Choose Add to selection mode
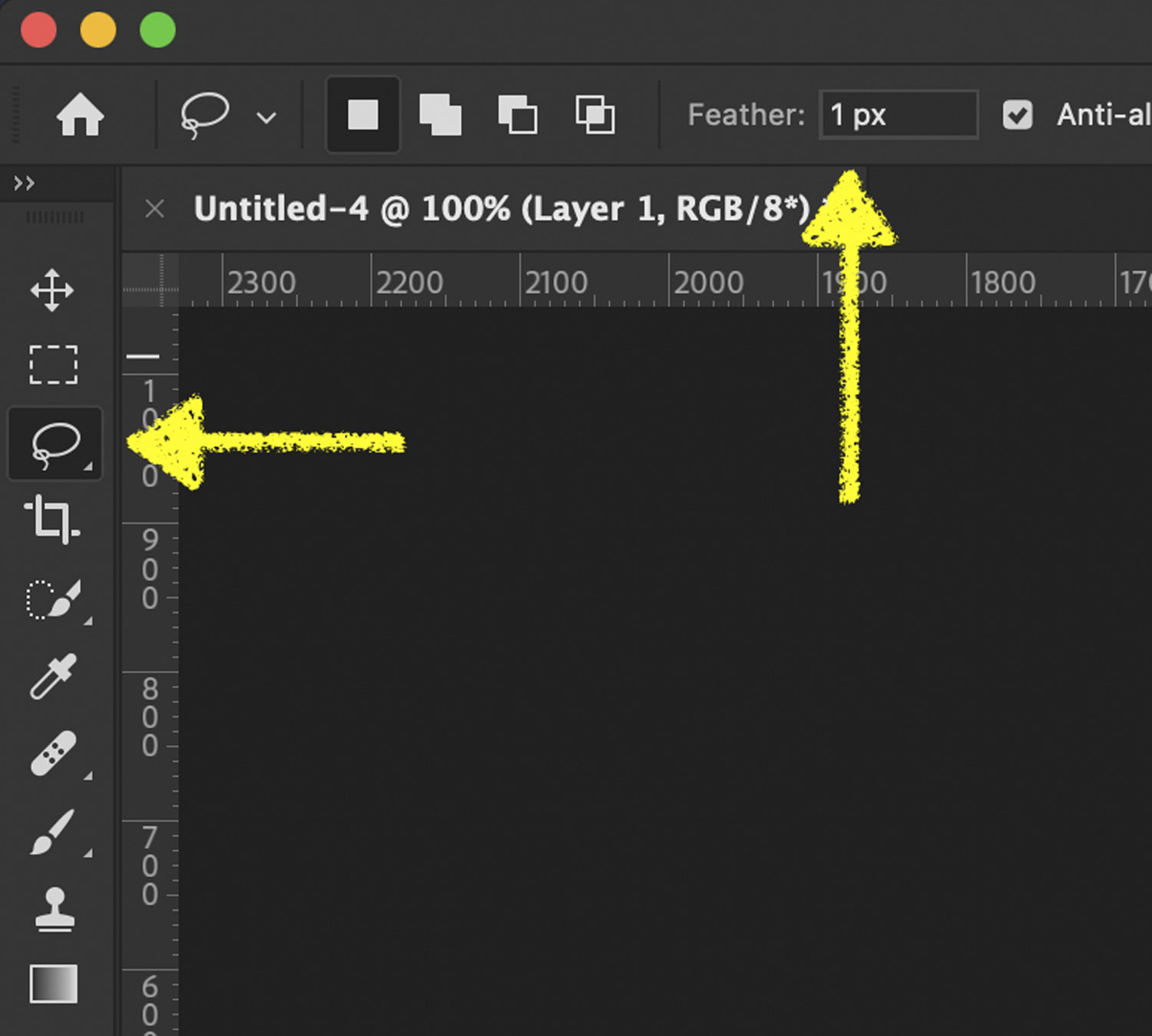Viewport: 1152px width, 1036px height. 440,115
